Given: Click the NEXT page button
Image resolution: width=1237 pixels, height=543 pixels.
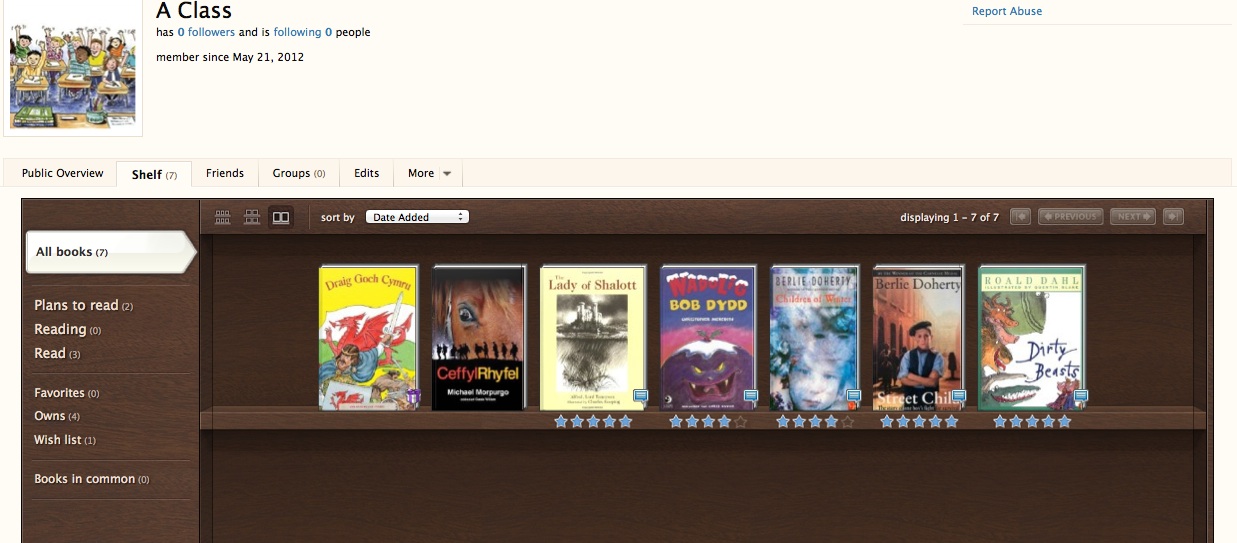Looking at the screenshot, I should 1133,216.
